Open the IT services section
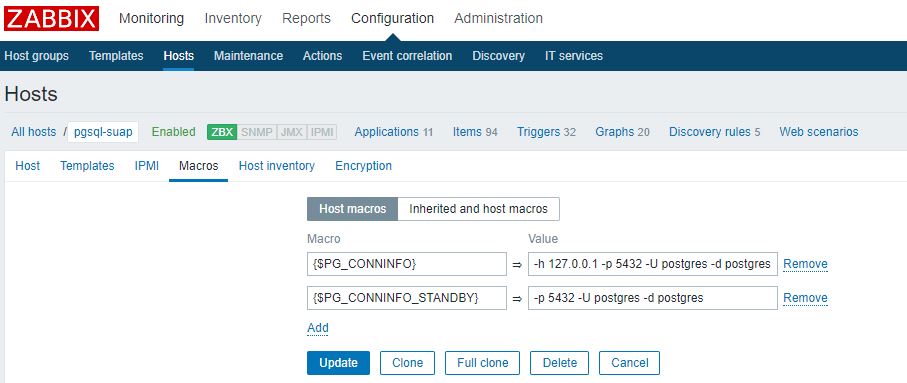The height and width of the screenshot is (383, 907). coord(574,56)
